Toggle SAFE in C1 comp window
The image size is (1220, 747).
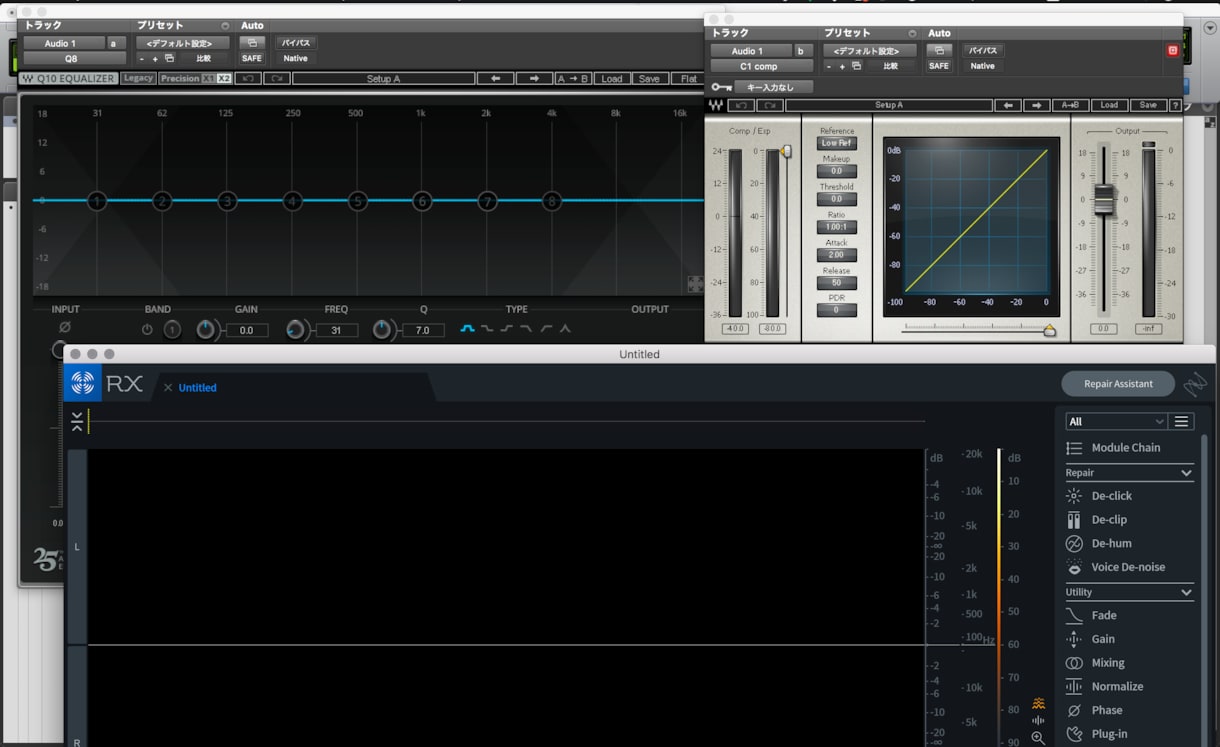[x=939, y=66]
